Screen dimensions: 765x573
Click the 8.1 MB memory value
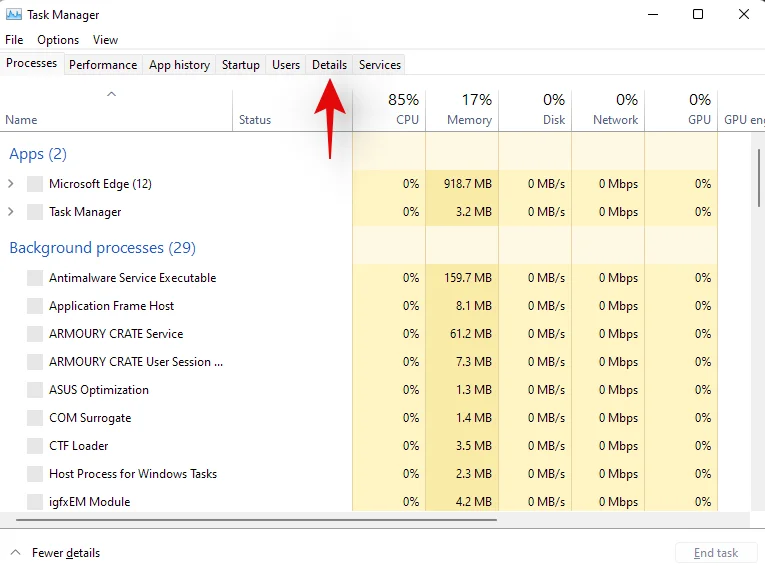point(473,306)
